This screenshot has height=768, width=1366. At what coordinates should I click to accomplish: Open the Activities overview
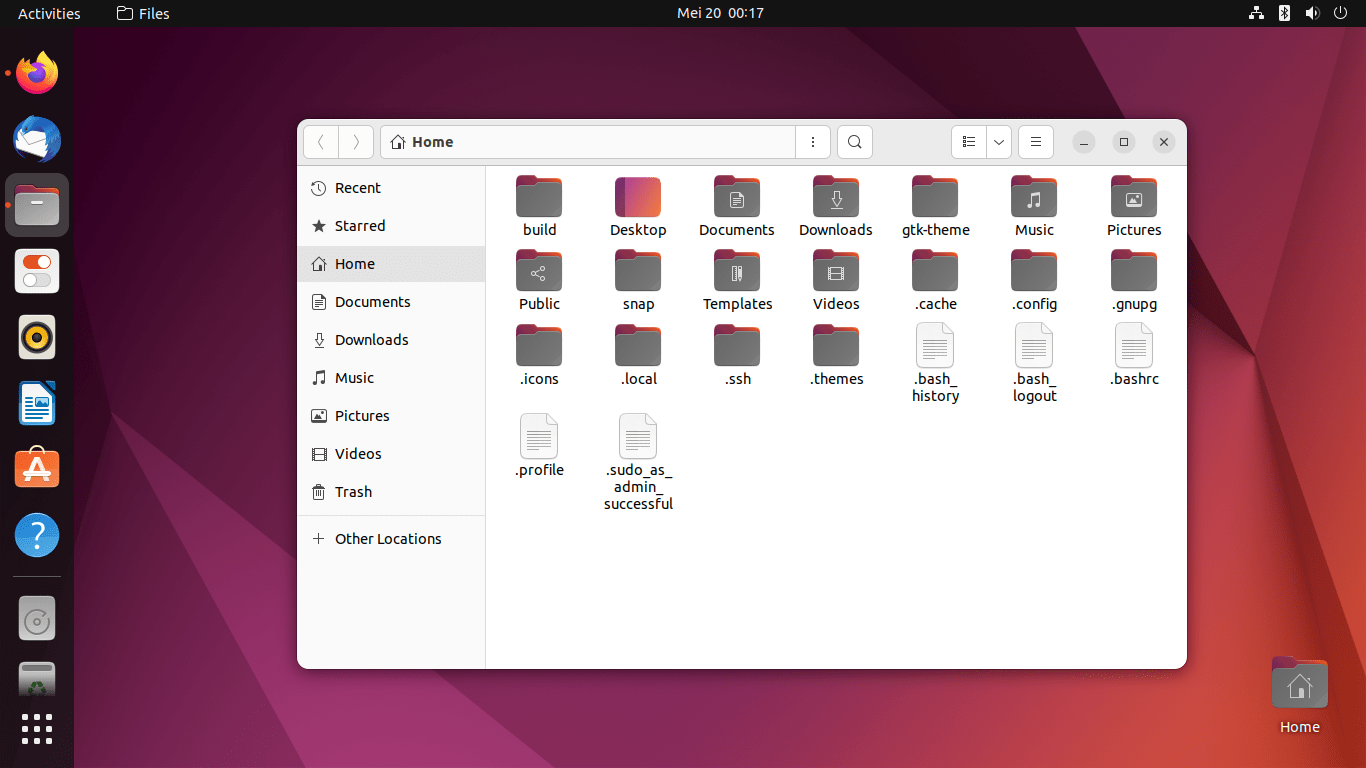(x=49, y=13)
